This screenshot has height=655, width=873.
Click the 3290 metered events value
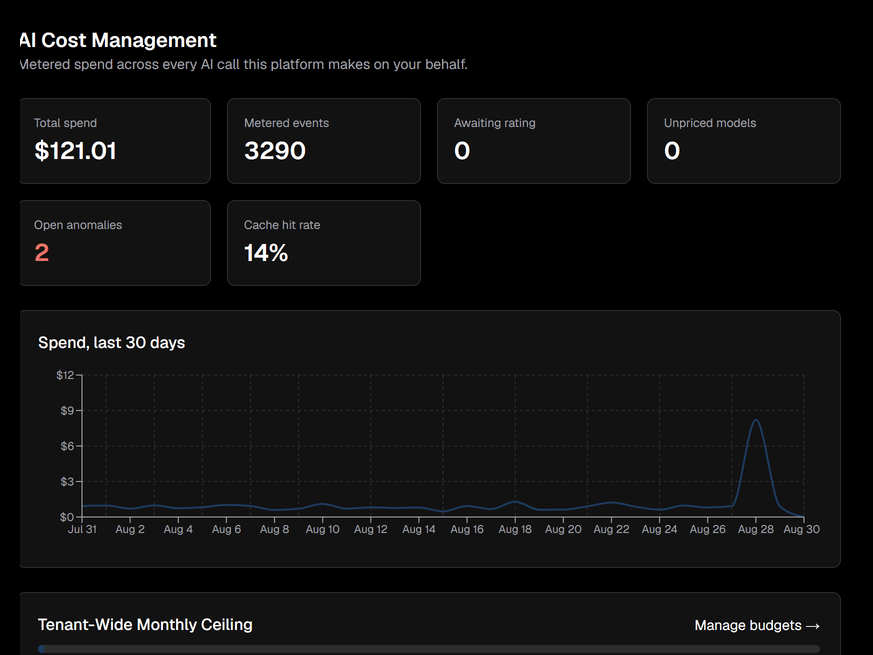point(275,151)
